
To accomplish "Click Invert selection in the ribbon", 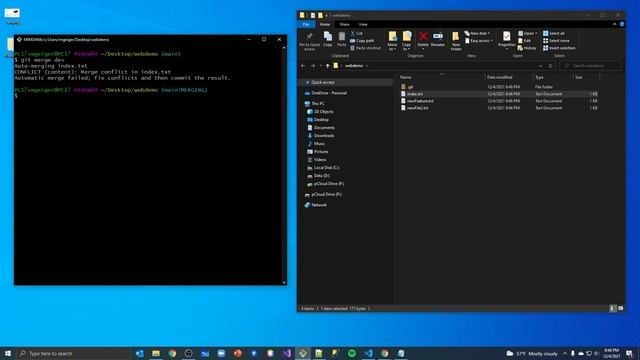I will 559,48.
